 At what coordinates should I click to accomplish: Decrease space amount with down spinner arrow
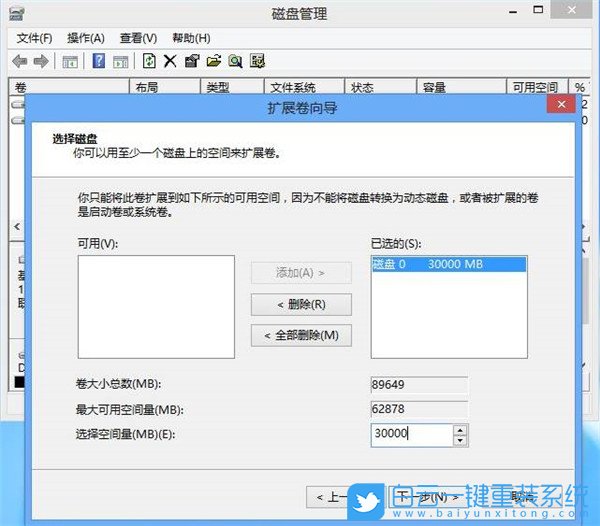coord(460,441)
